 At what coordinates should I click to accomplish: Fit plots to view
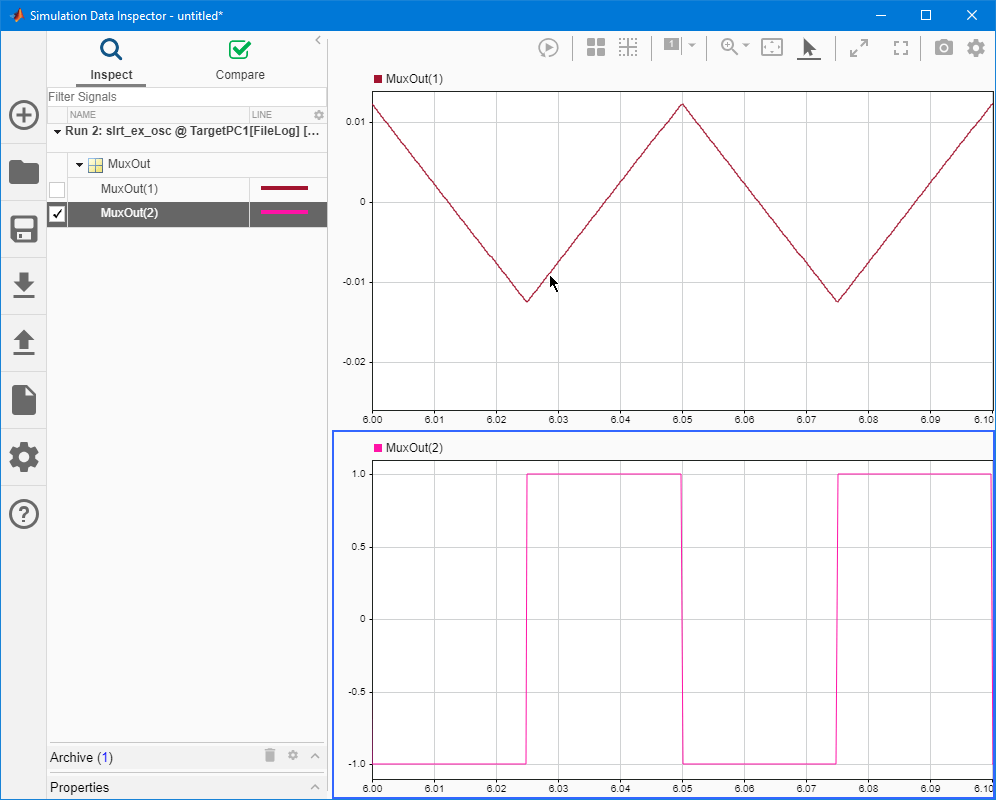(899, 47)
